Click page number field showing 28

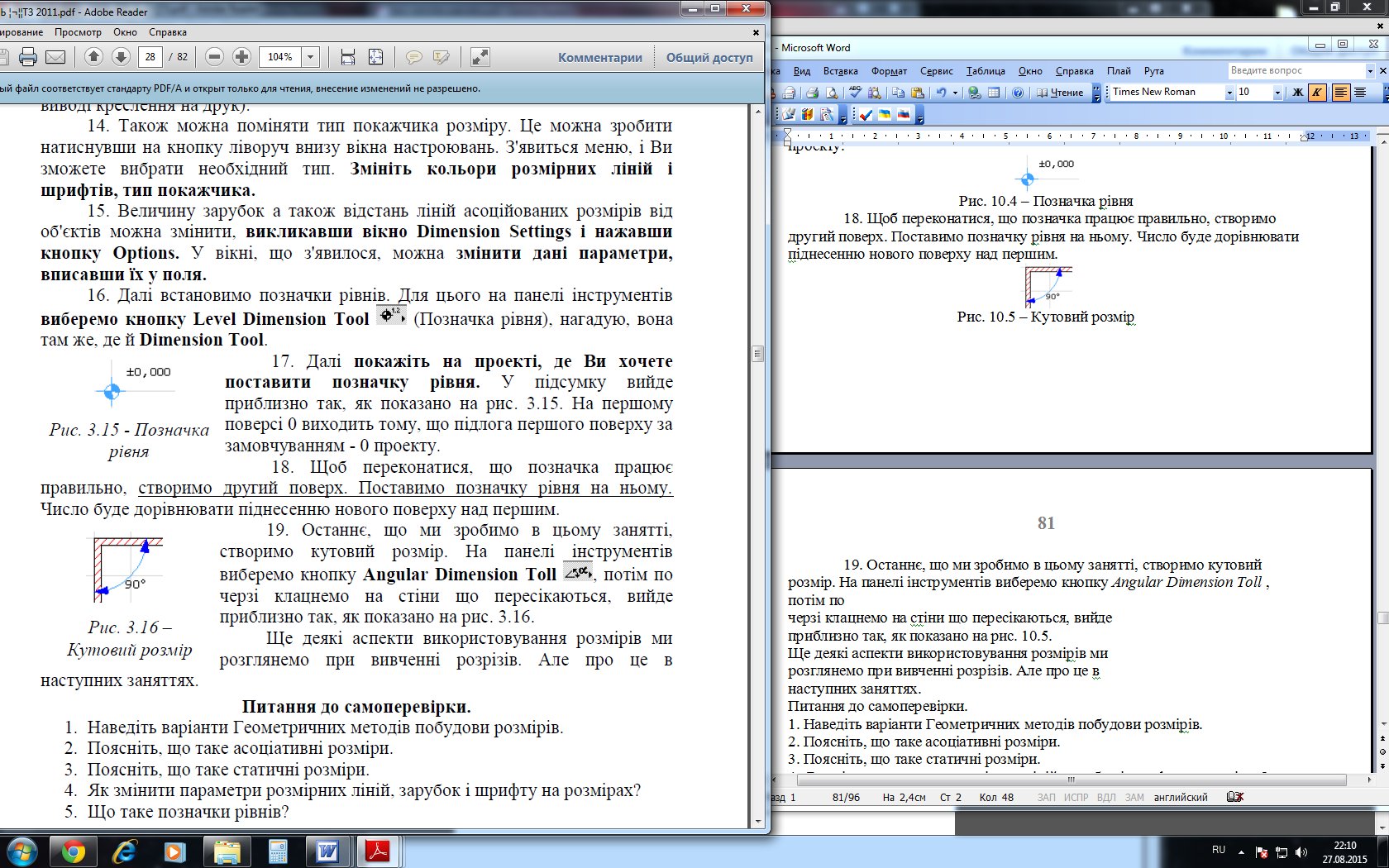point(150,56)
